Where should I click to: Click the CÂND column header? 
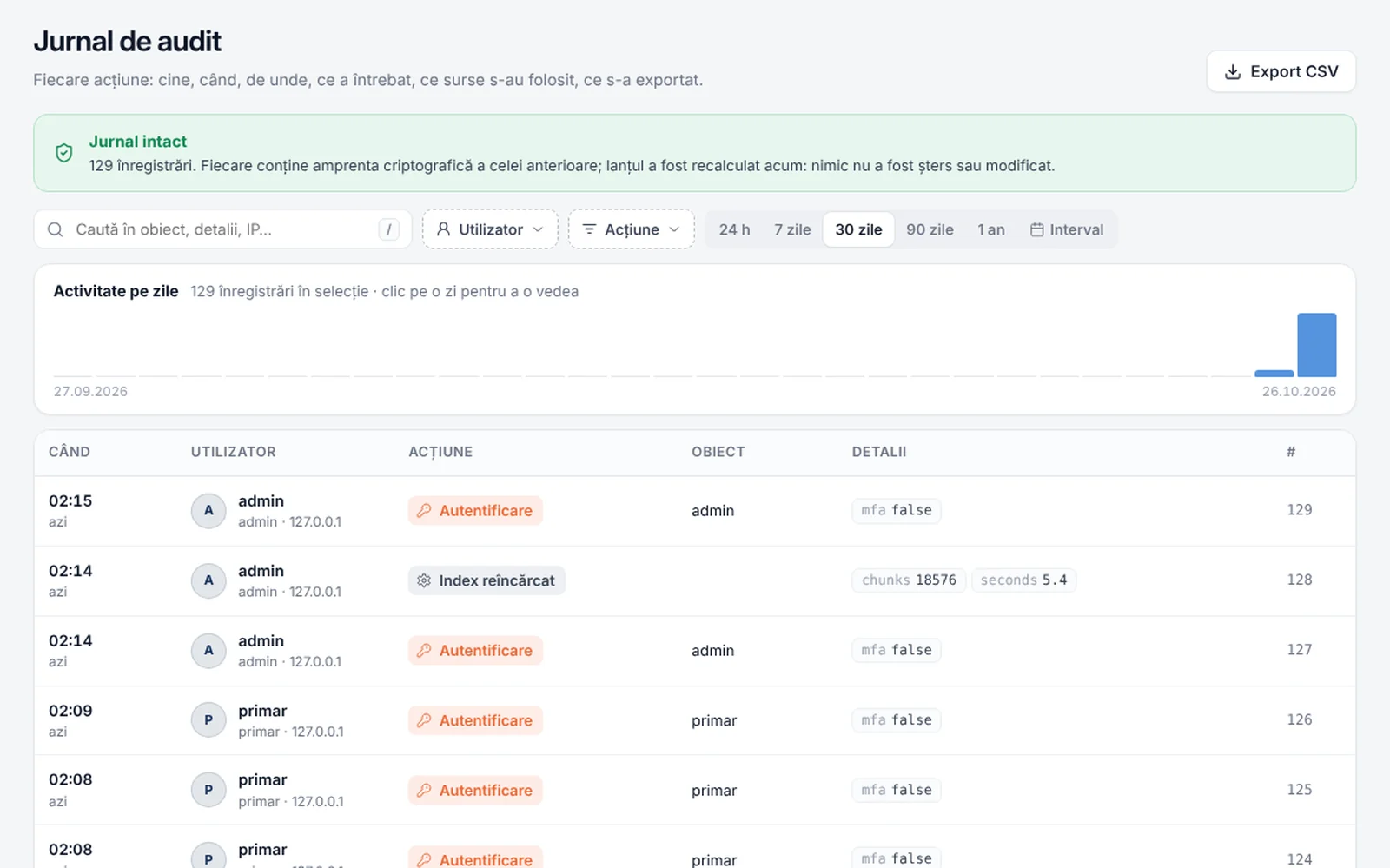[69, 452]
